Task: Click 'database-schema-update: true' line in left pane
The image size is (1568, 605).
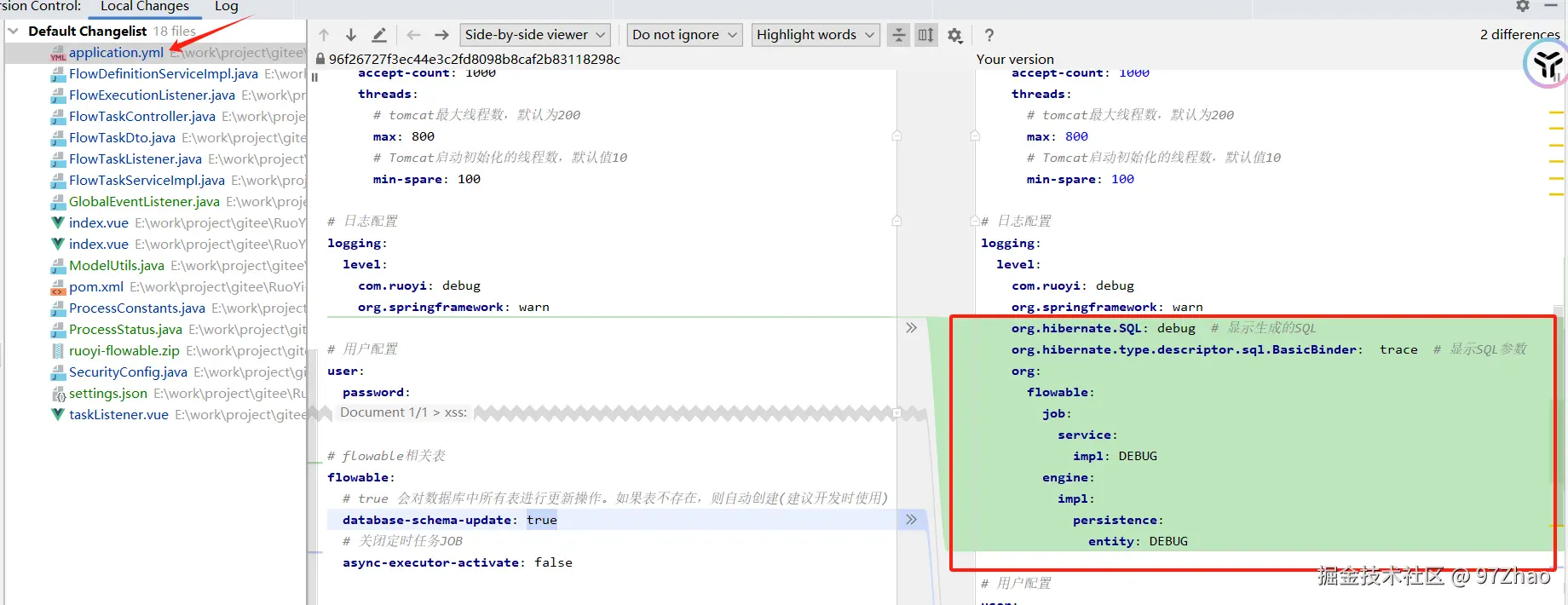Action: point(449,520)
